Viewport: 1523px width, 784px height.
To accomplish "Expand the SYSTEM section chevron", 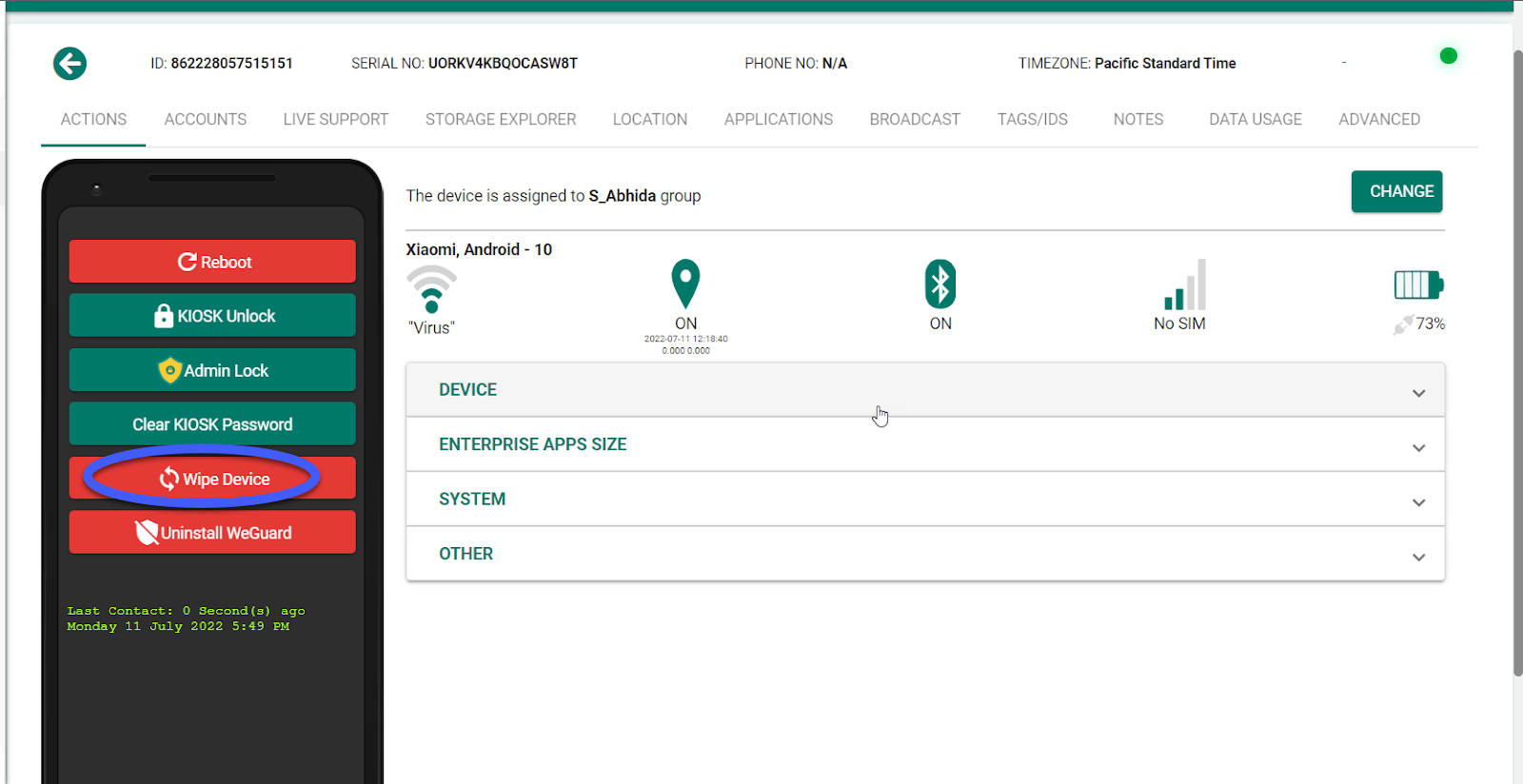I will 1418,502.
